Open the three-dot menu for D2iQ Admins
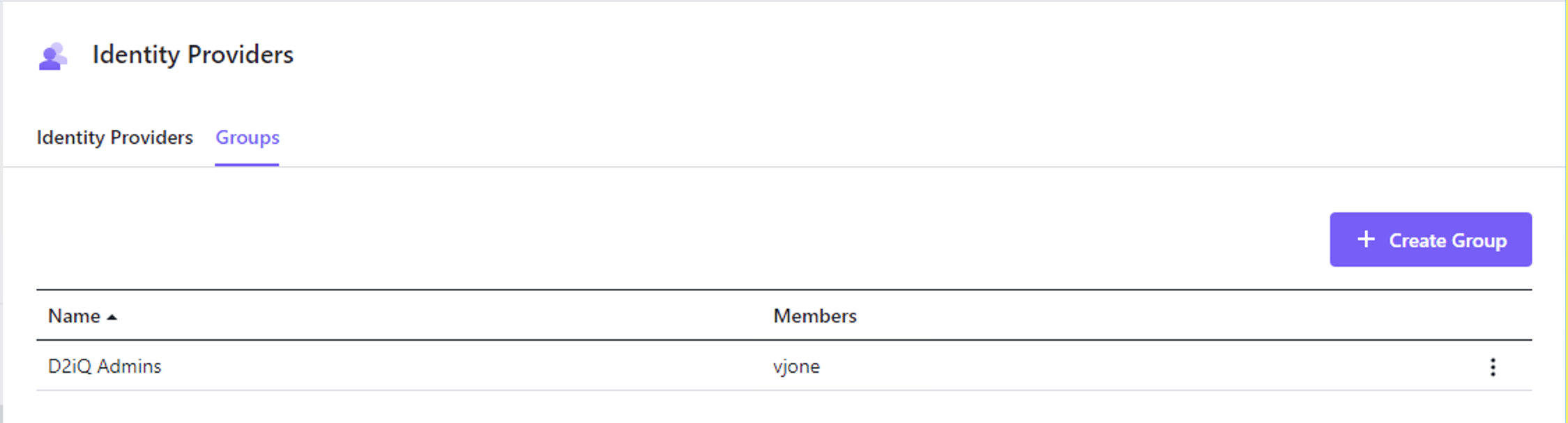1568x423 pixels. tap(1493, 367)
